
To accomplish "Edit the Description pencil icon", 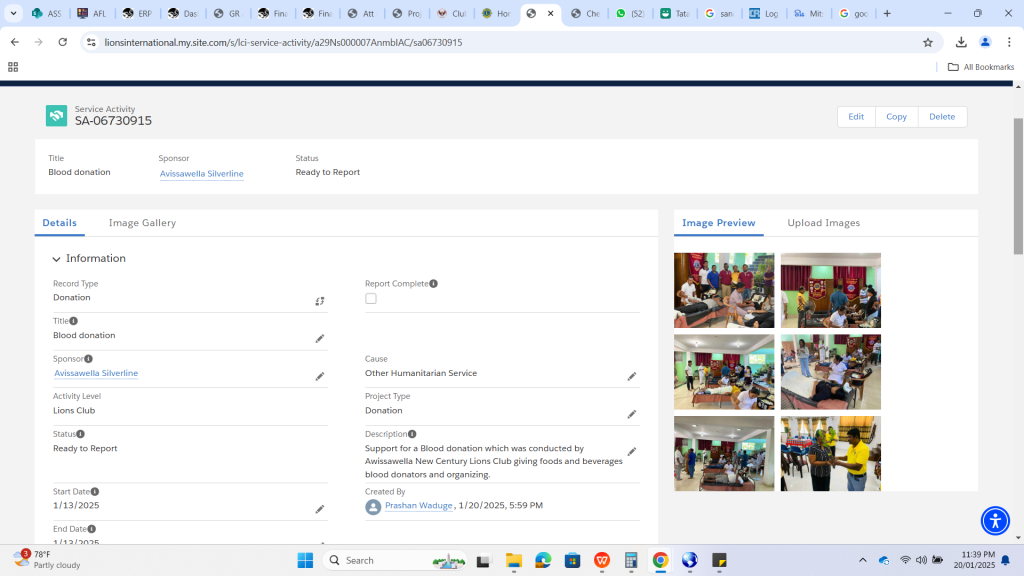I will tap(632, 451).
